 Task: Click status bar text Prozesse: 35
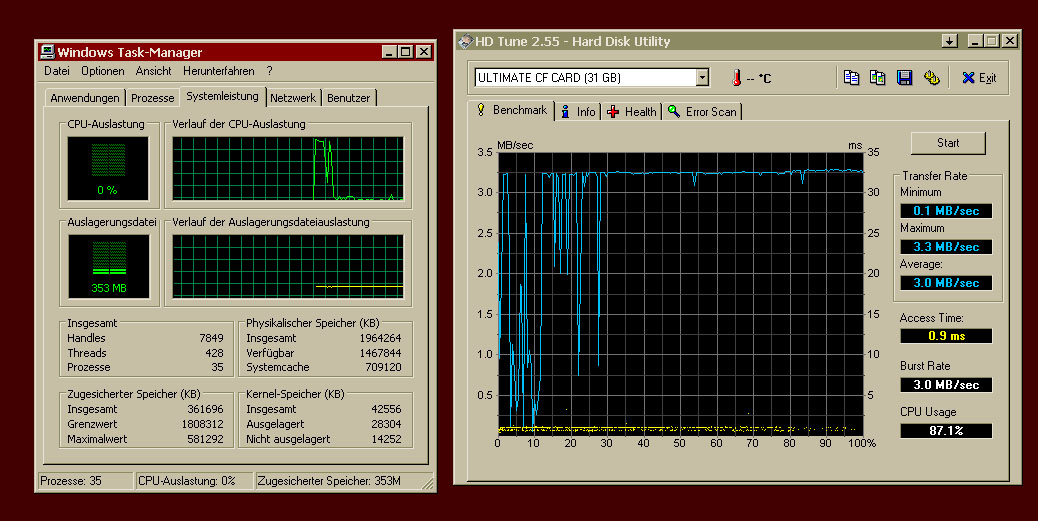pos(71,481)
